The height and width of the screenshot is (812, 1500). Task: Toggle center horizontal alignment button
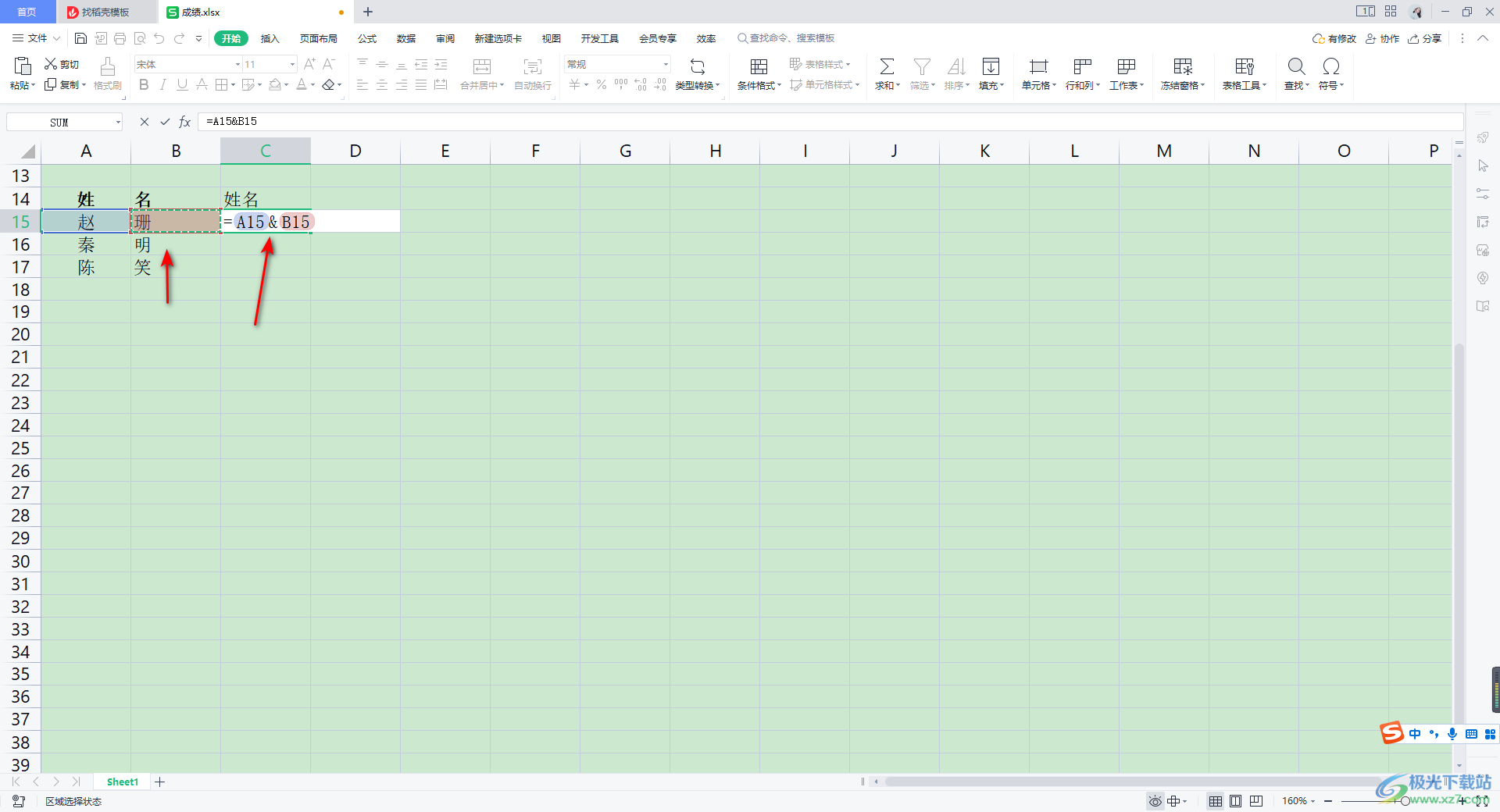coord(382,84)
